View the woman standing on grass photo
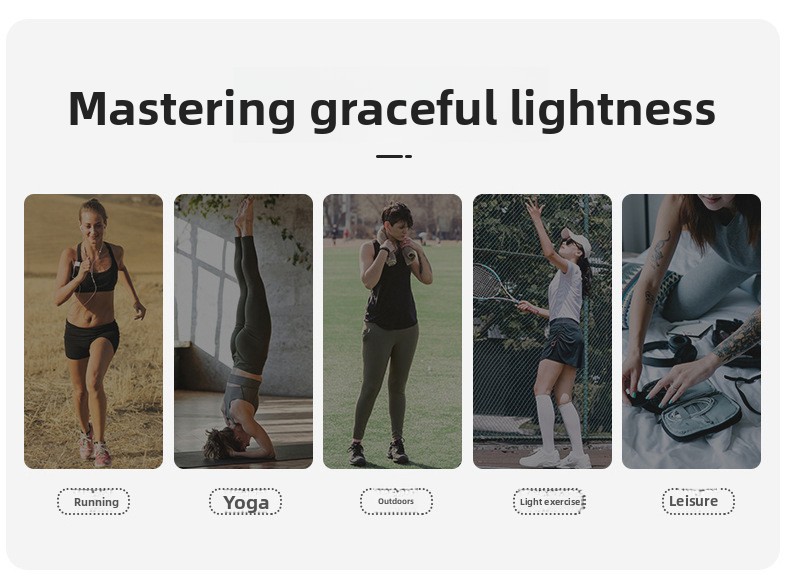790x588 pixels. click(x=392, y=332)
